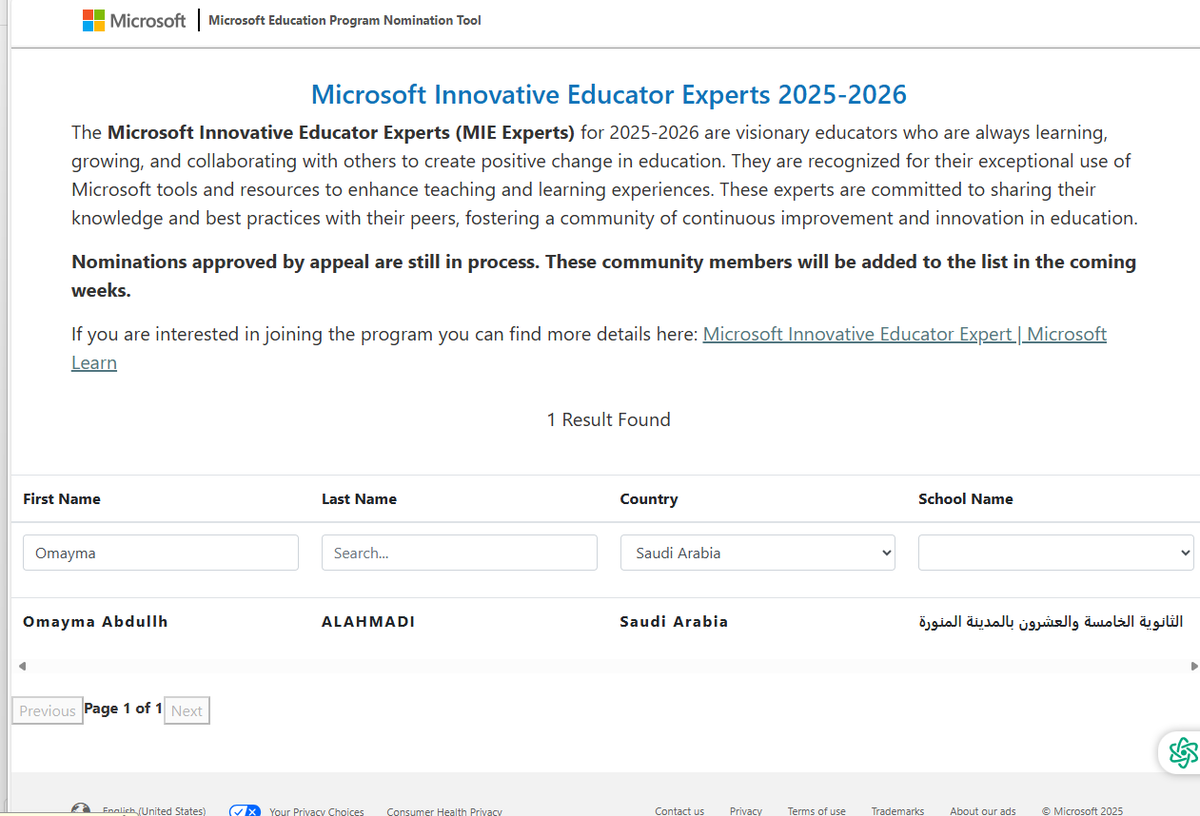Change language via English (United States)
Screen dimensions: 1200x816
(153, 811)
